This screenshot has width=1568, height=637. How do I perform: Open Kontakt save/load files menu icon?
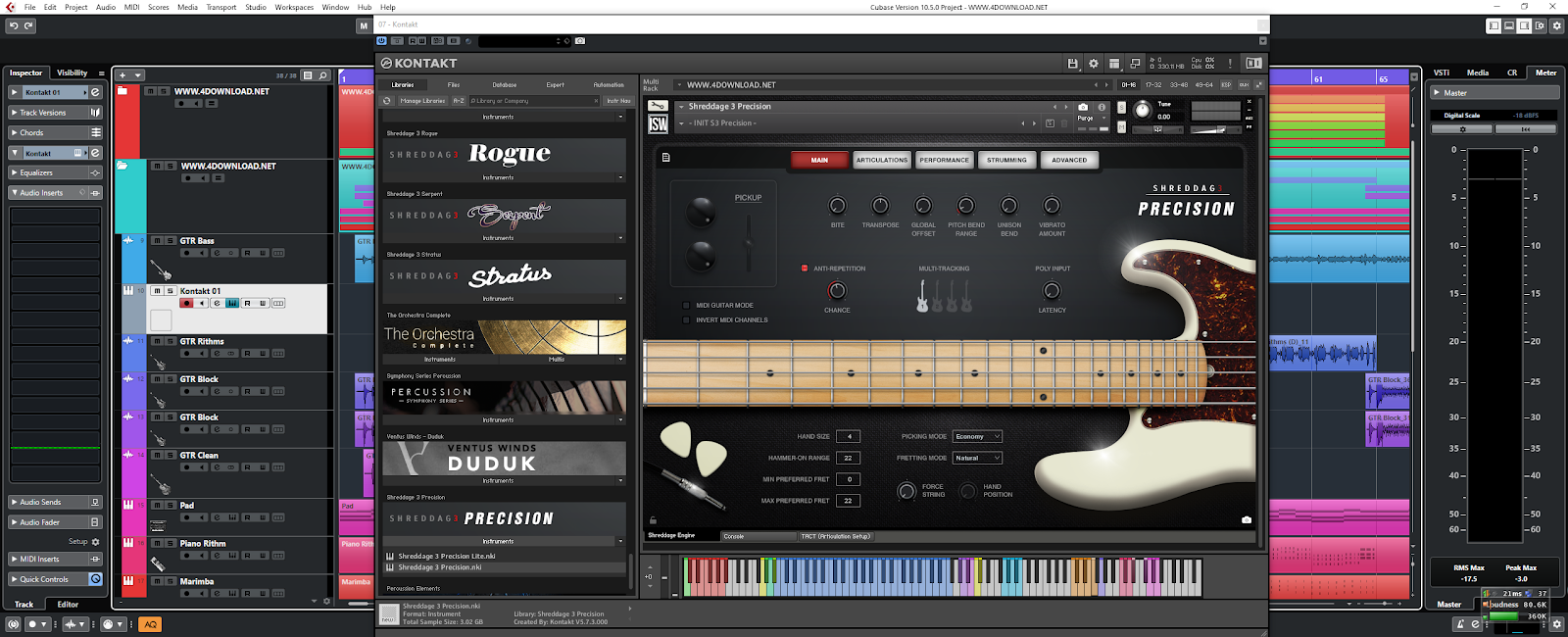(x=1073, y=63)
